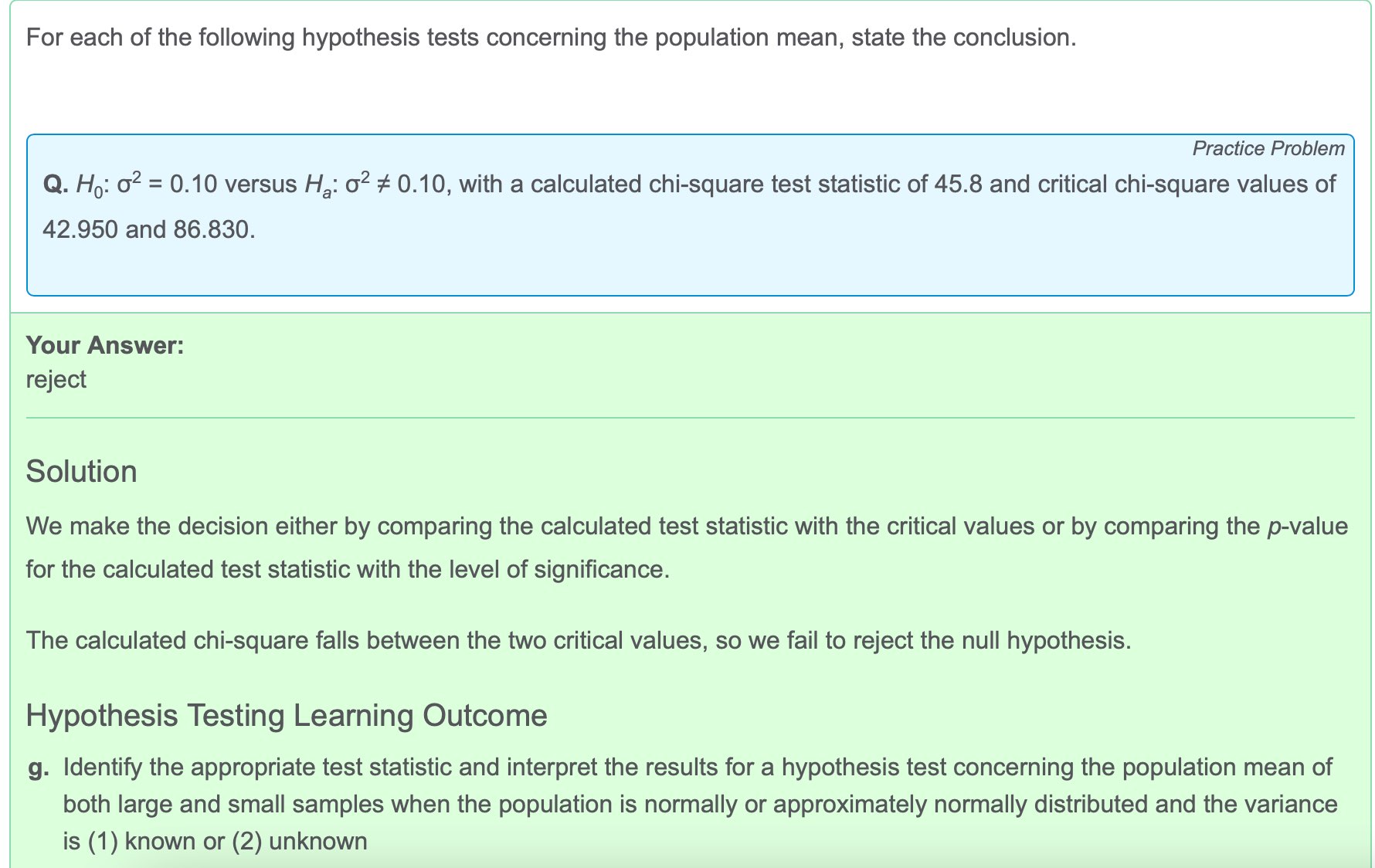Click the "Hypothesis Testing Learning Outcome" heading
The image size is (1375, 868).
point(287,715)
